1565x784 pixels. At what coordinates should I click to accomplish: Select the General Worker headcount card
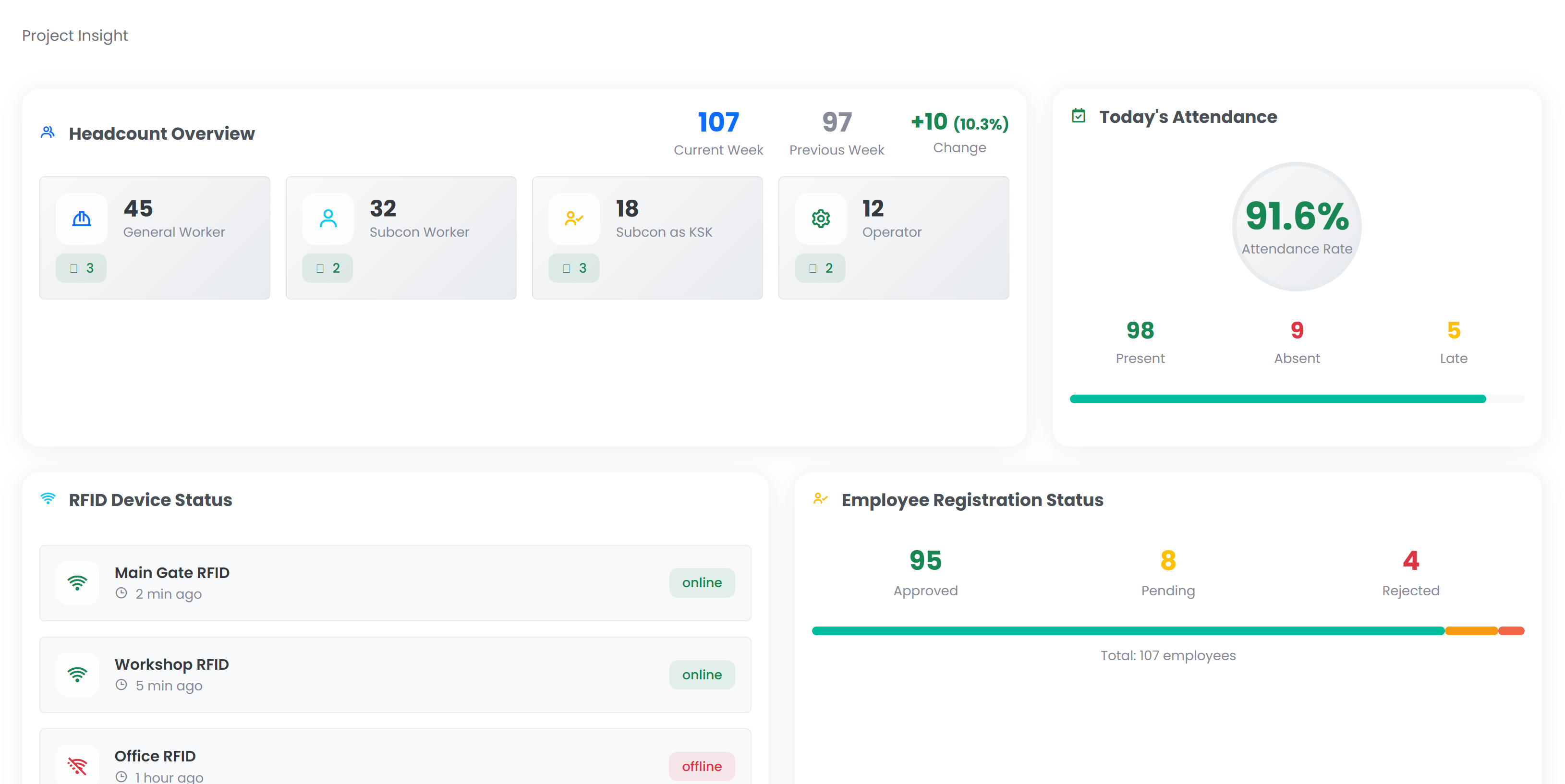(x=155, y=238)
